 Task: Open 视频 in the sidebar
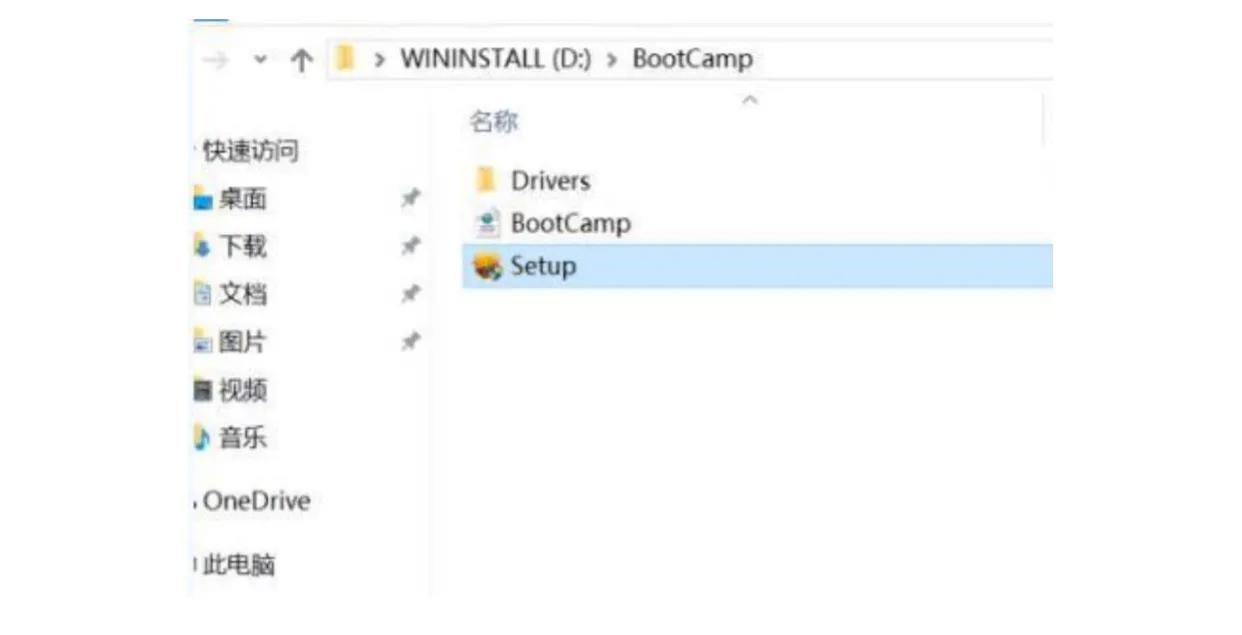coord(243,390)
